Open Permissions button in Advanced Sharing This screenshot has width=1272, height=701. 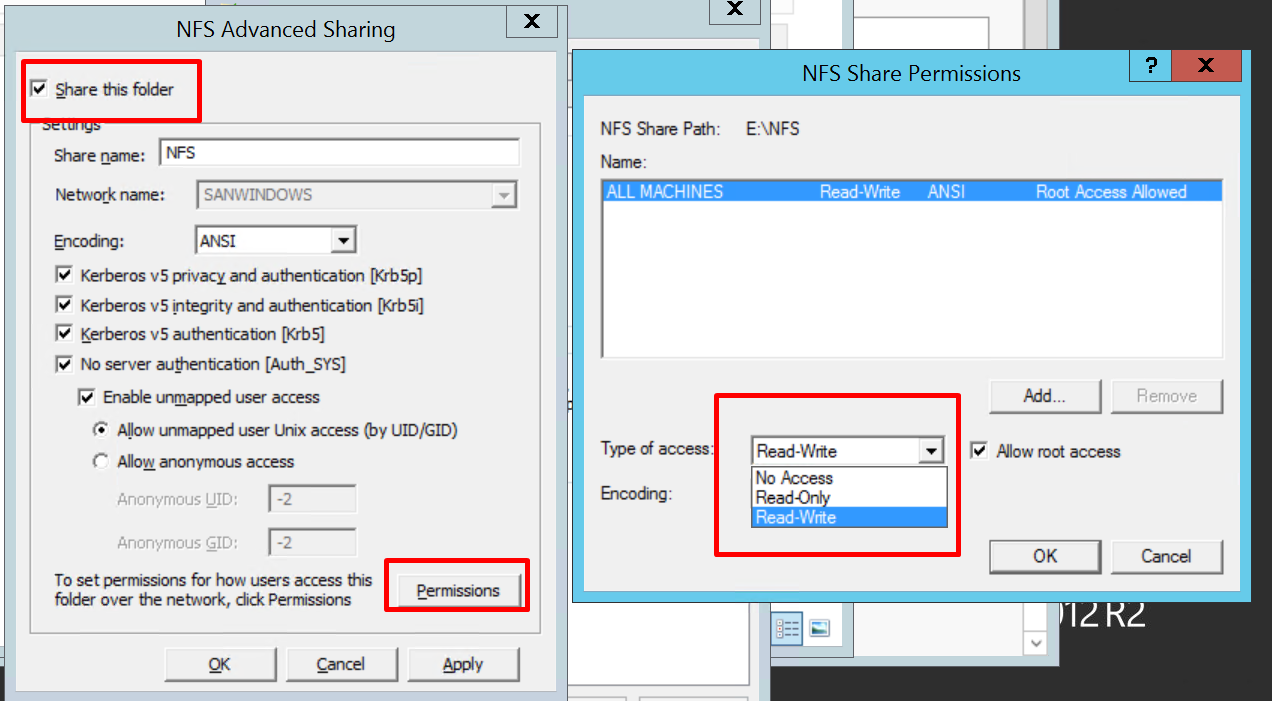[457, 591]
